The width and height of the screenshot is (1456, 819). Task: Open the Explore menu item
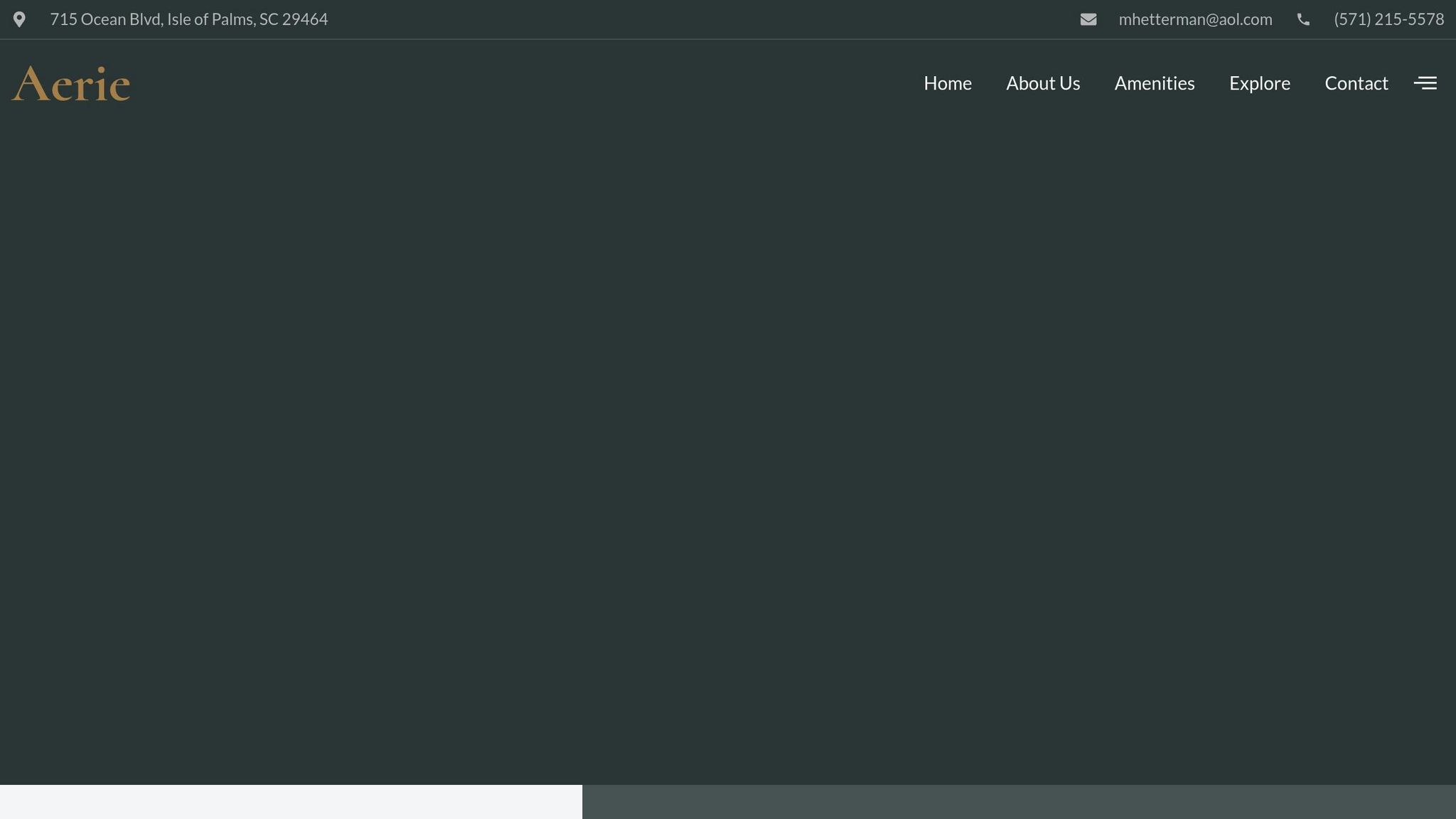(x=1259, y=83)
